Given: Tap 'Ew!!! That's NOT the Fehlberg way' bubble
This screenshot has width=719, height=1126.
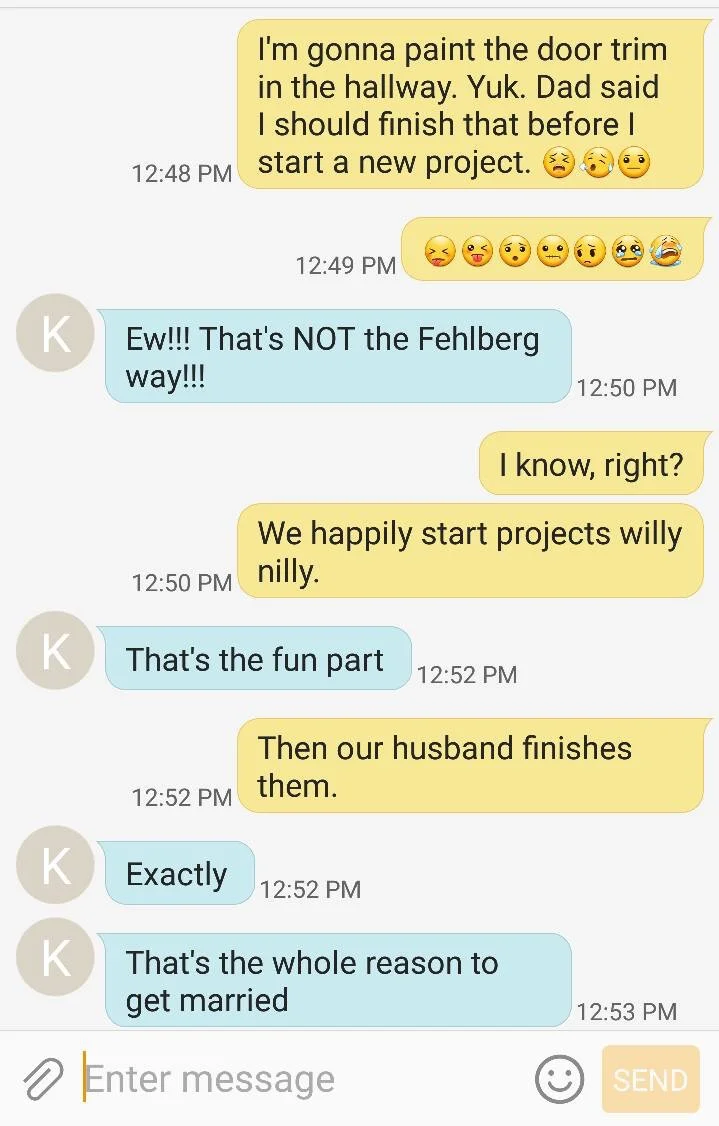Looking at the screenshot, I should tap(335, 356).
